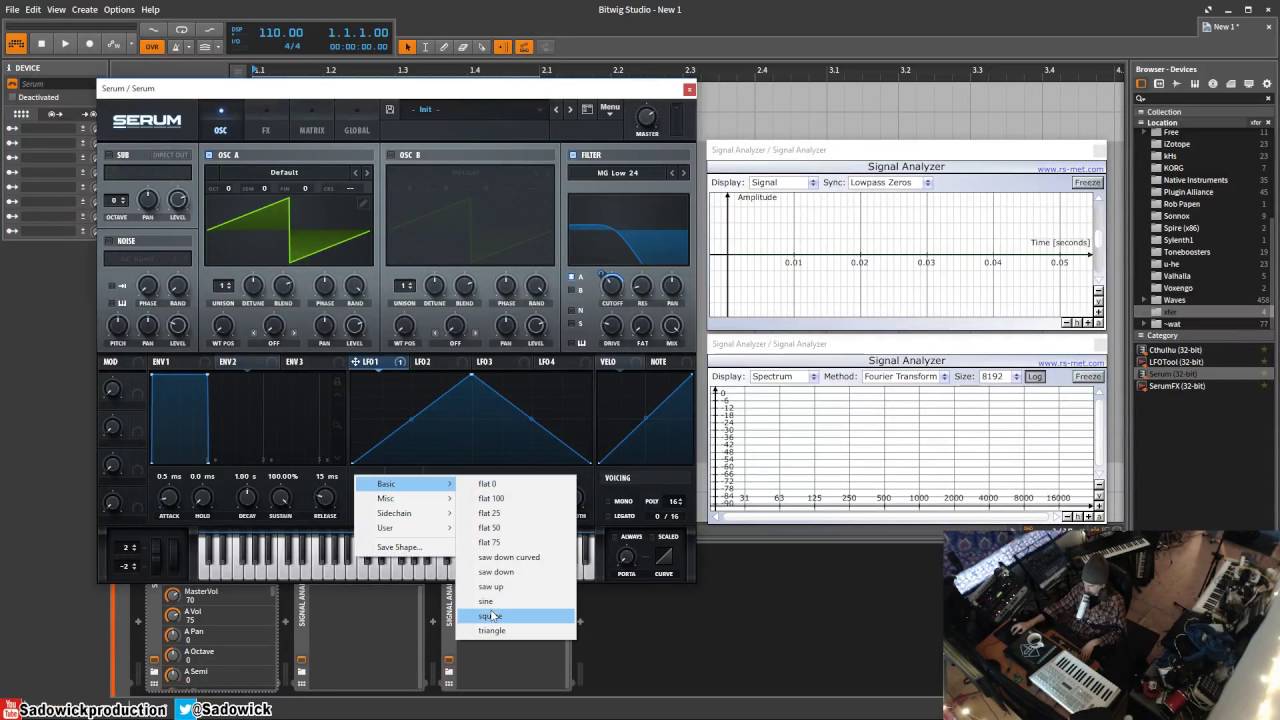1280x720 pixels.
Task: Click the Log button in spectrum analyzer
Action: click(x=1035, y=377)
